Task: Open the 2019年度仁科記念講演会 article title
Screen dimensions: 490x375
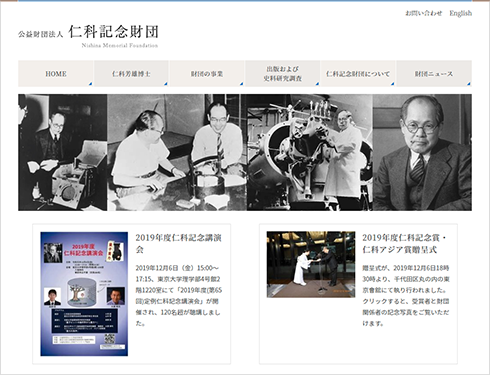Action: pos(178,243)
